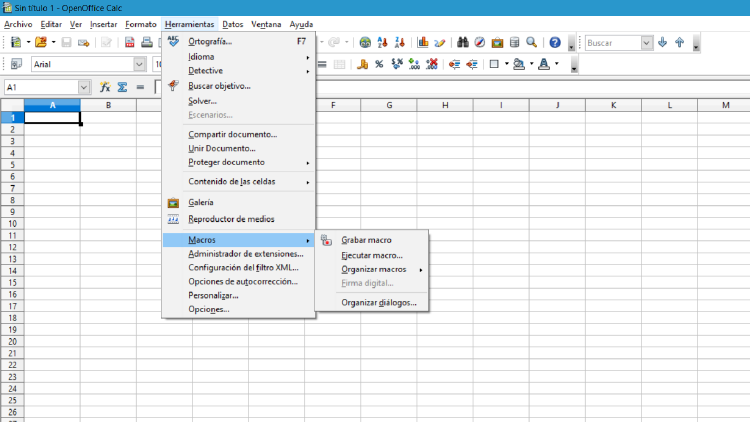Click the sort ascending icon
Viewport: 750px width, 422px height.
(385, 43)
